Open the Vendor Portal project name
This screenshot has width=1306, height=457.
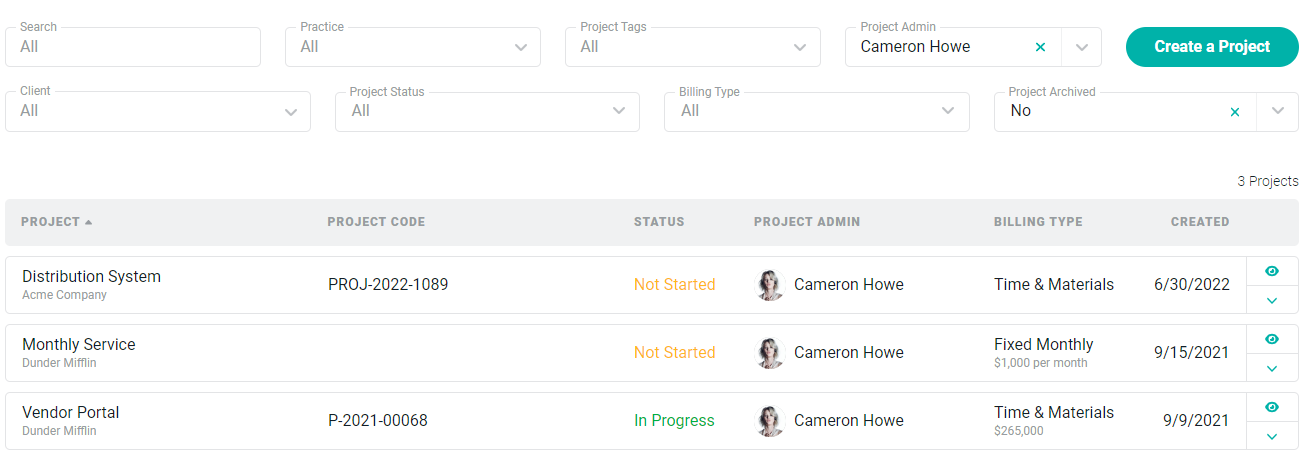[x=71, y=412]
